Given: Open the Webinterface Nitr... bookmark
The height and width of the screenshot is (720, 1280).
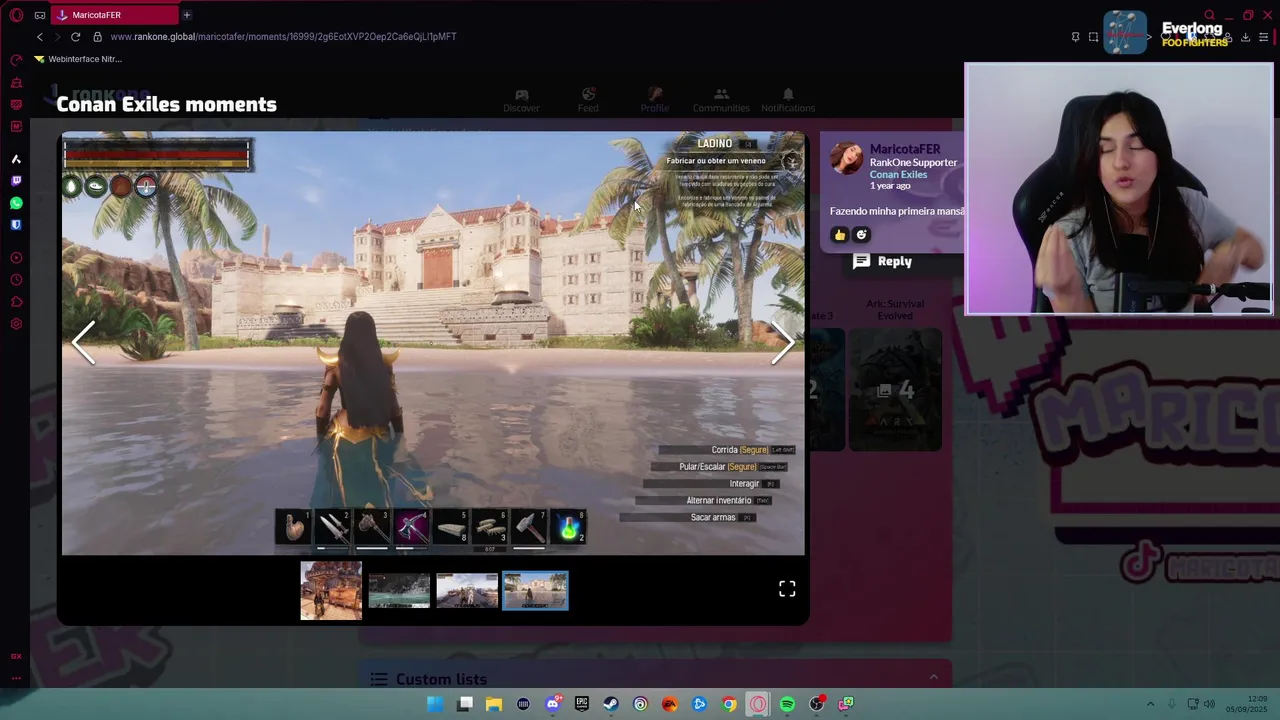Looking at the screenshot, I should (78, 59).
